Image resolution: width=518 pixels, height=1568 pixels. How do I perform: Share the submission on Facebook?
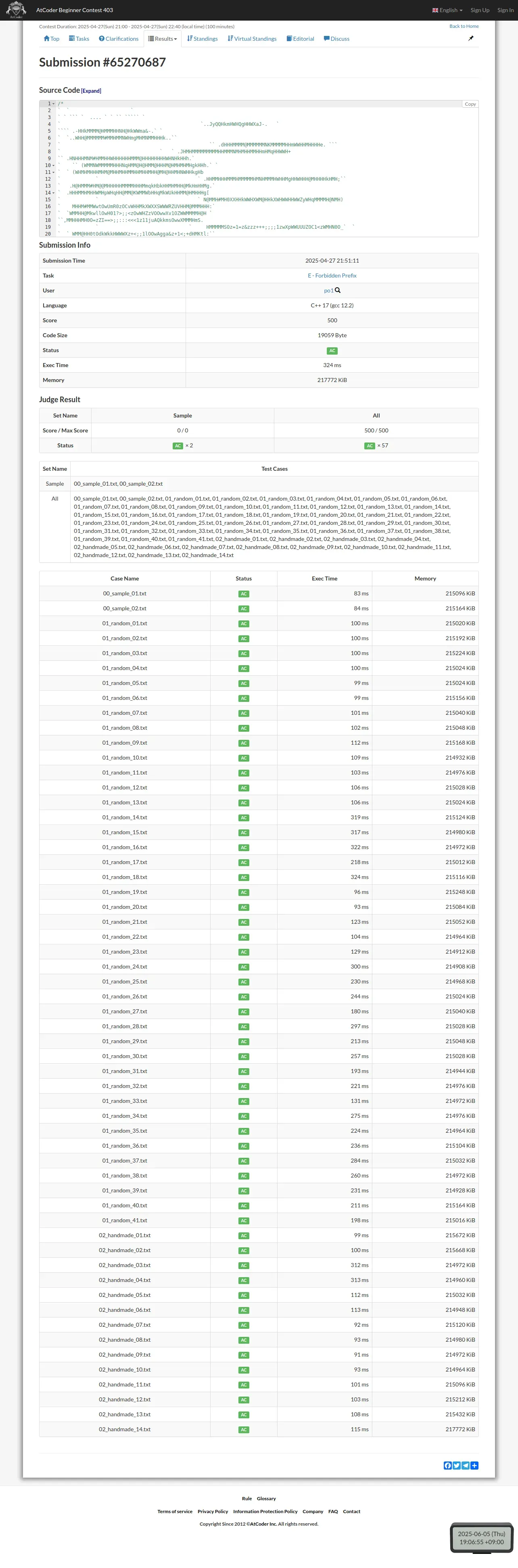click(x=447, y=1465)
